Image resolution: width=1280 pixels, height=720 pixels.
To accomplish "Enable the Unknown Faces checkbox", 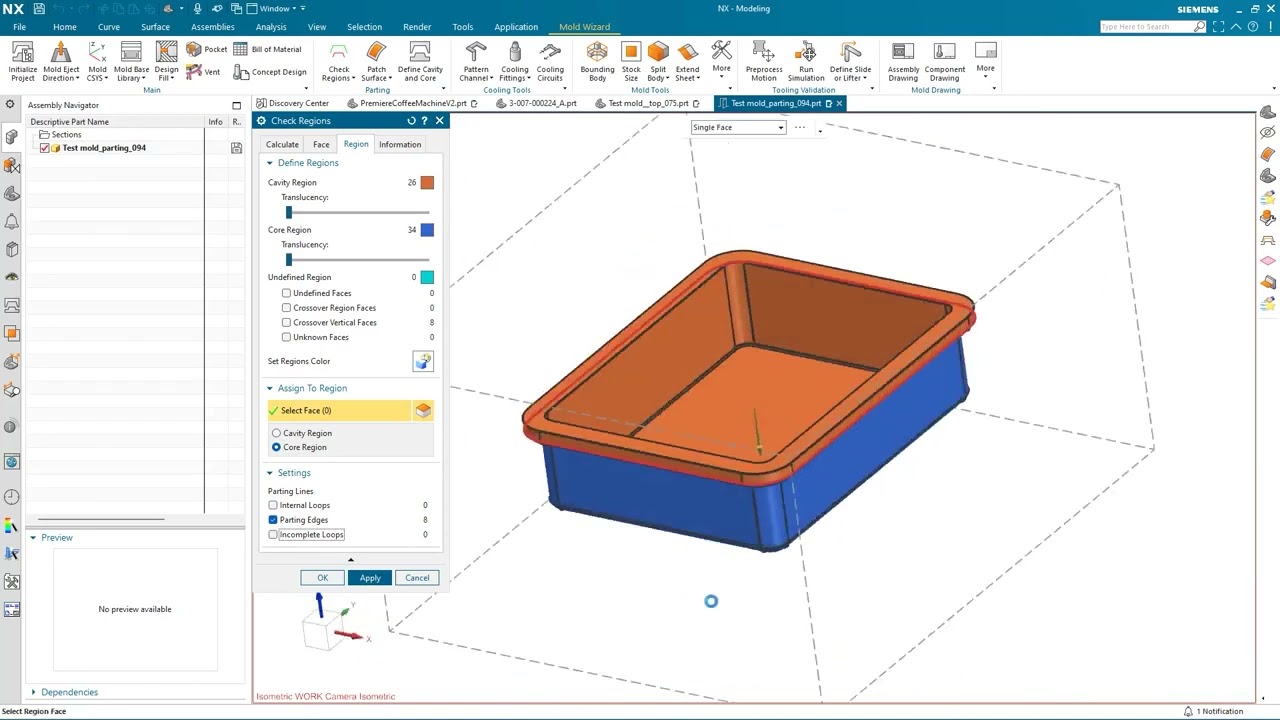I will click(x=286, y=337).
